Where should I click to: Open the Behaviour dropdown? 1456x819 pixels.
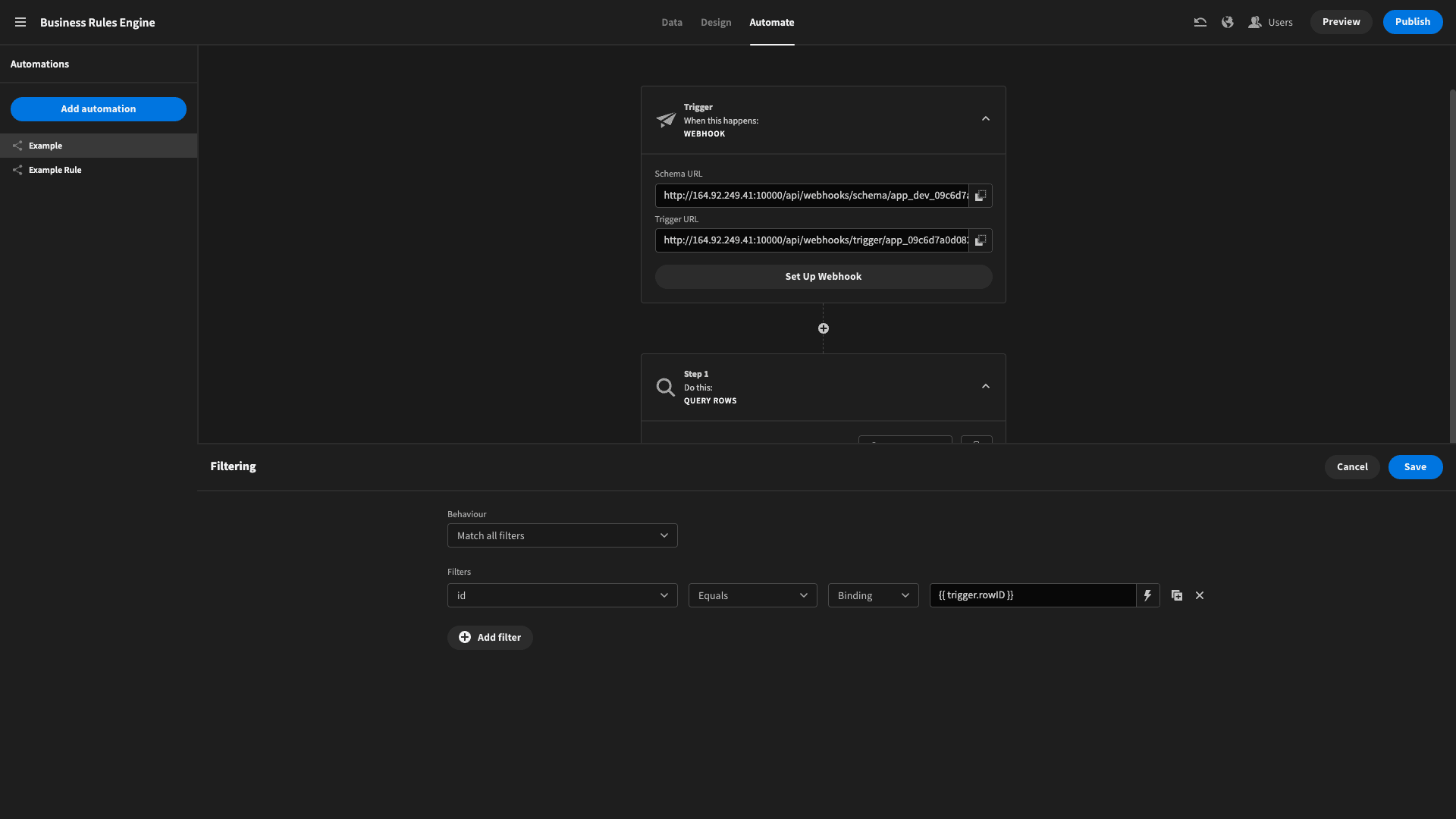pyautogui.click(x=562, y=535)
